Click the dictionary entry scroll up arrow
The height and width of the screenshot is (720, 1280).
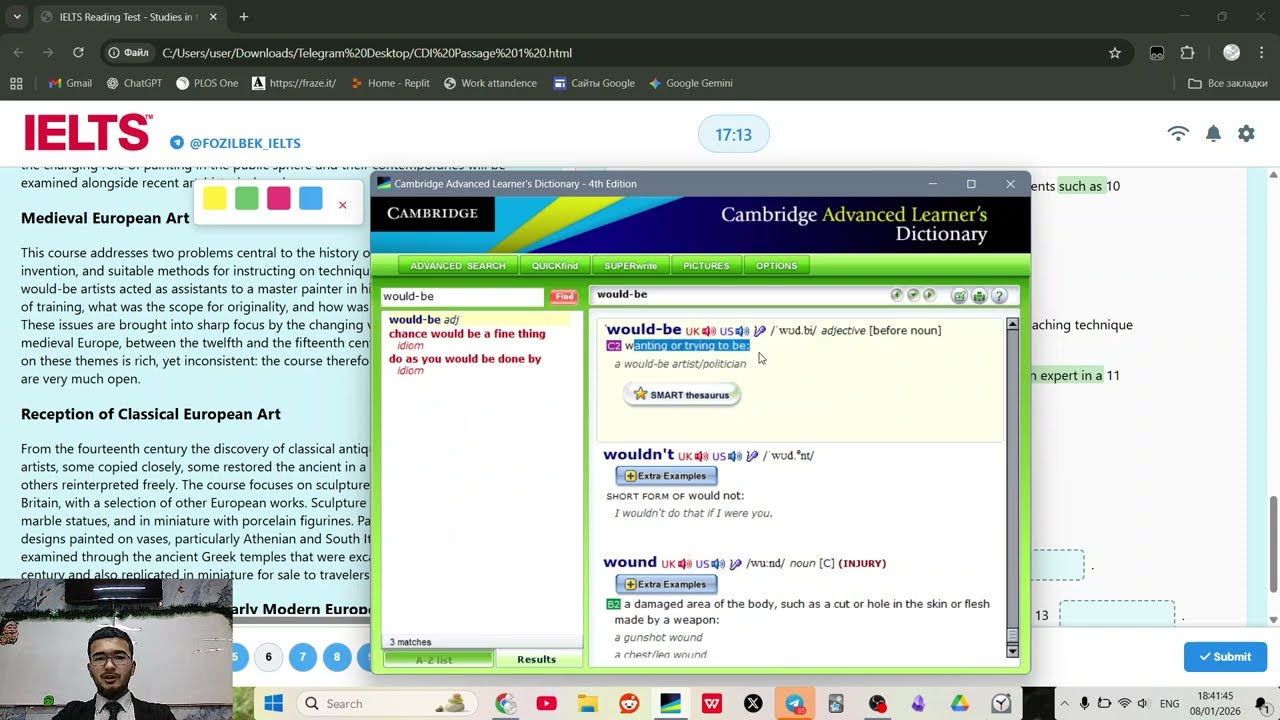(x=1012, y=324)
